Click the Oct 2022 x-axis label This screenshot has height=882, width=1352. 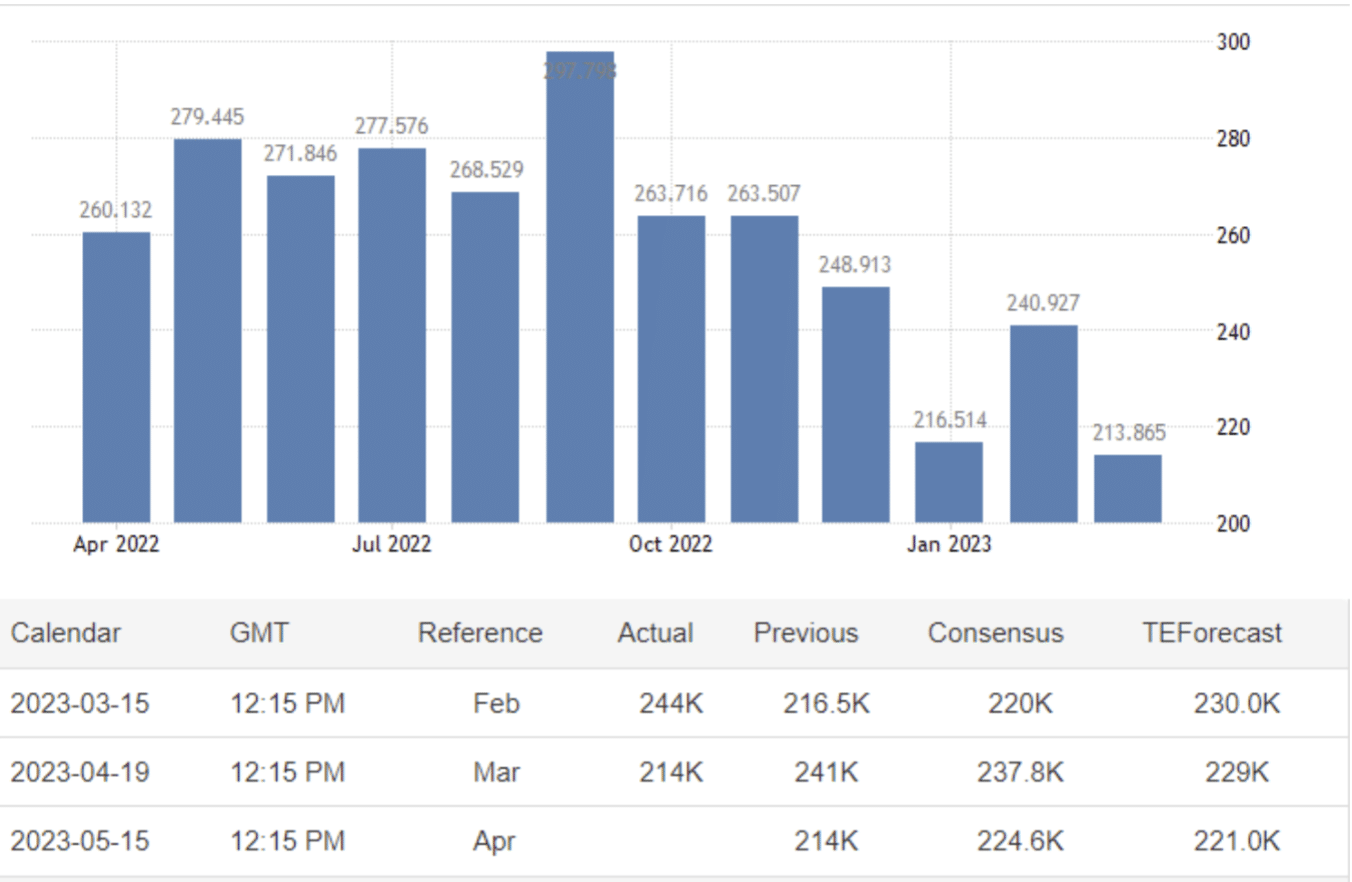coord(670,544)
